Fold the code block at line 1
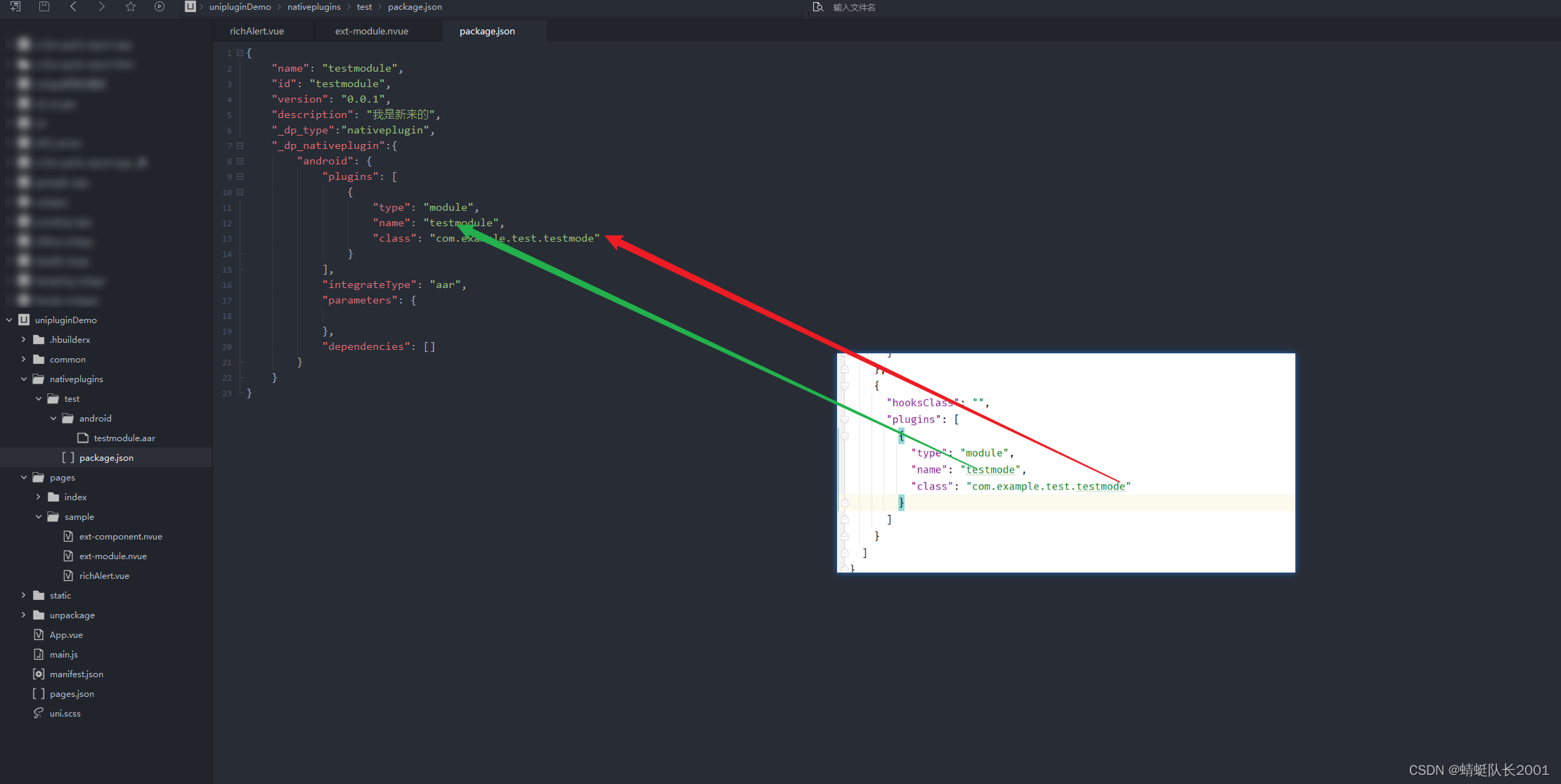The height and width of the screenshot is (784, 1561). click(x=240, y=53)
